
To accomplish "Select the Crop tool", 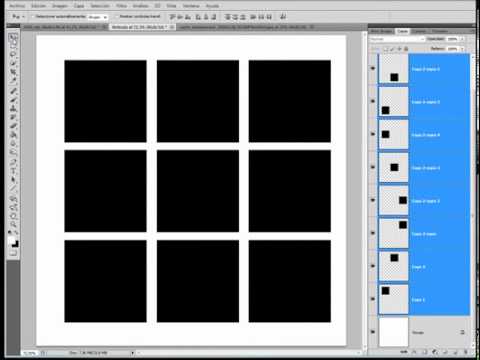I will click(13, 71).
